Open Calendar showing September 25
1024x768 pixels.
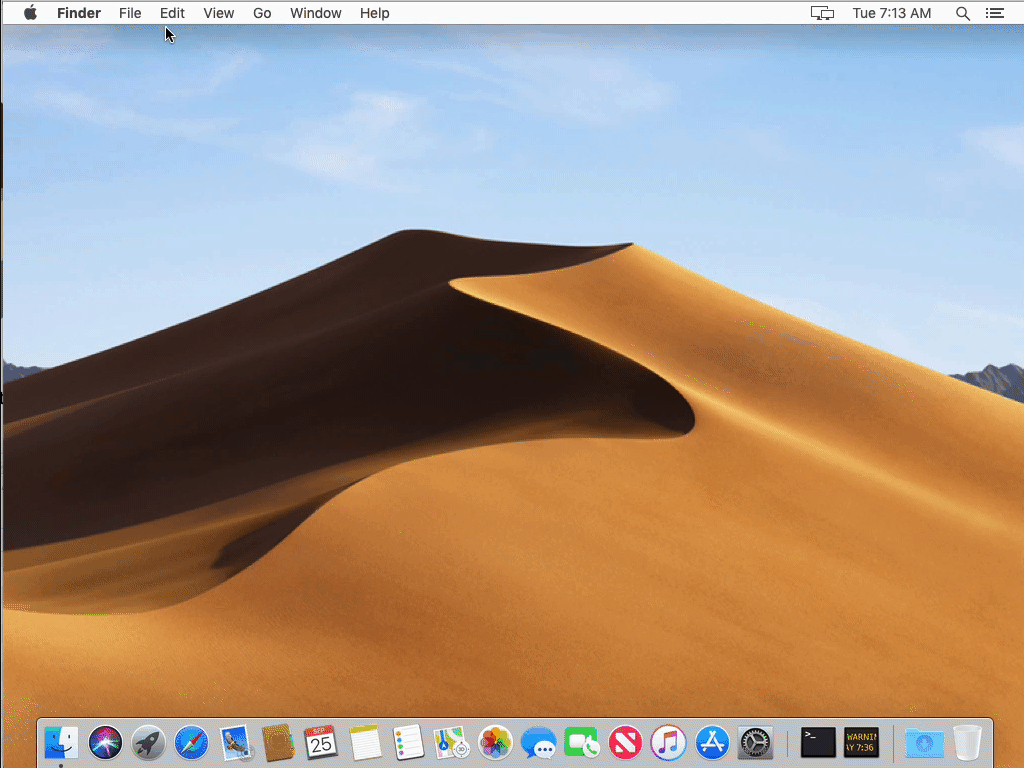click(320, 743)
